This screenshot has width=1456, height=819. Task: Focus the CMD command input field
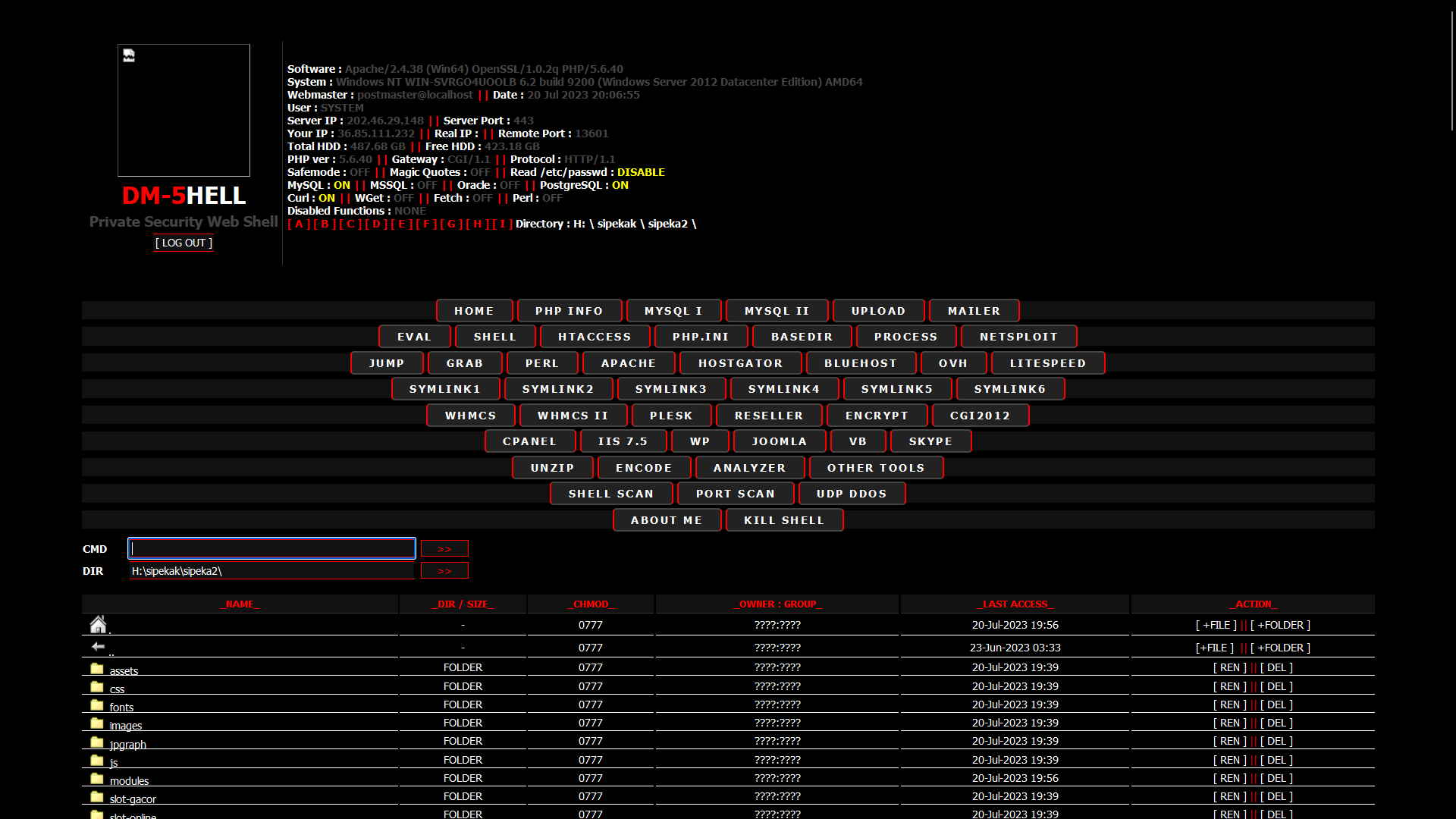(x=271, y=548)
